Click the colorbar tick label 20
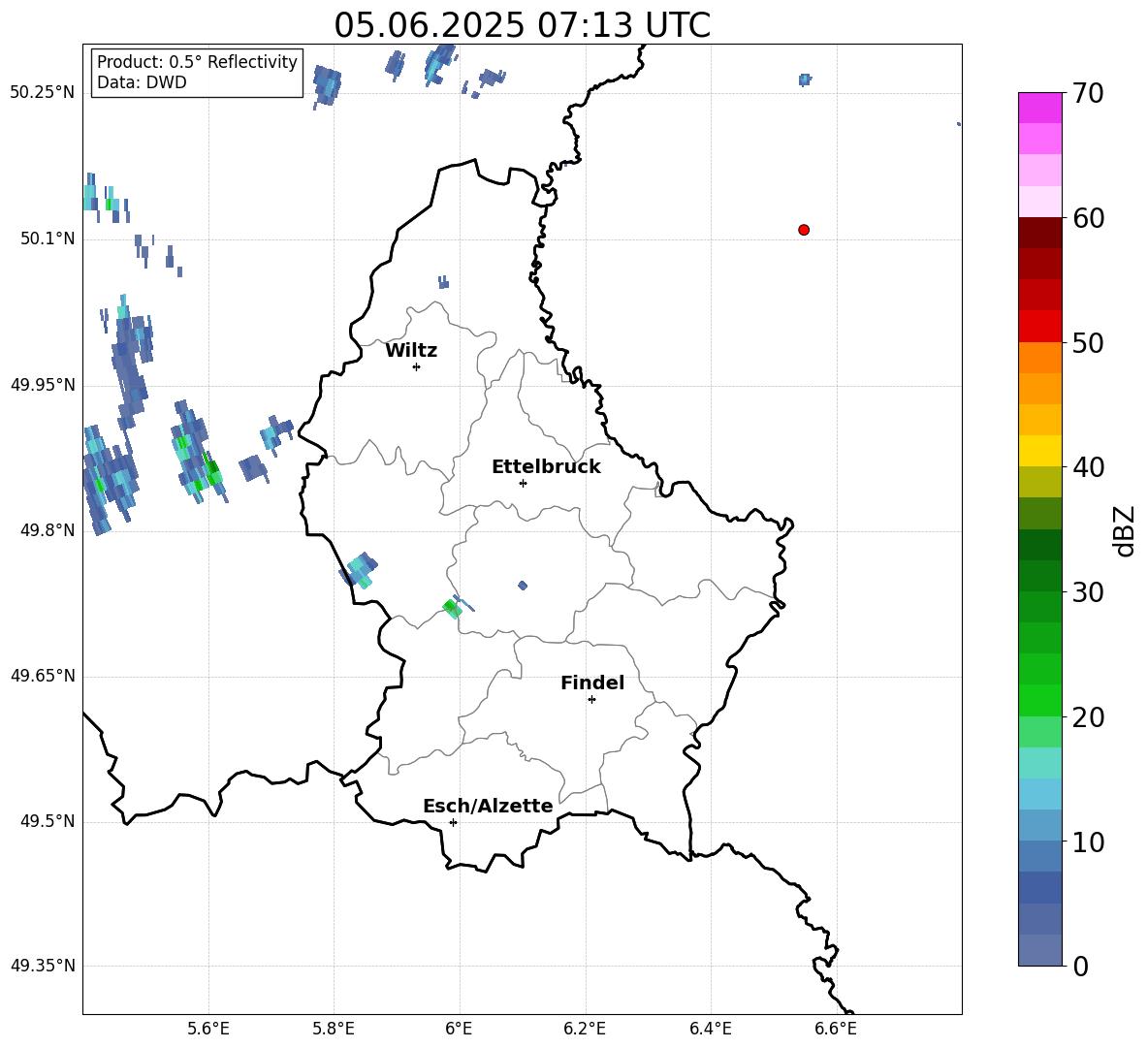 (1088, 717)
